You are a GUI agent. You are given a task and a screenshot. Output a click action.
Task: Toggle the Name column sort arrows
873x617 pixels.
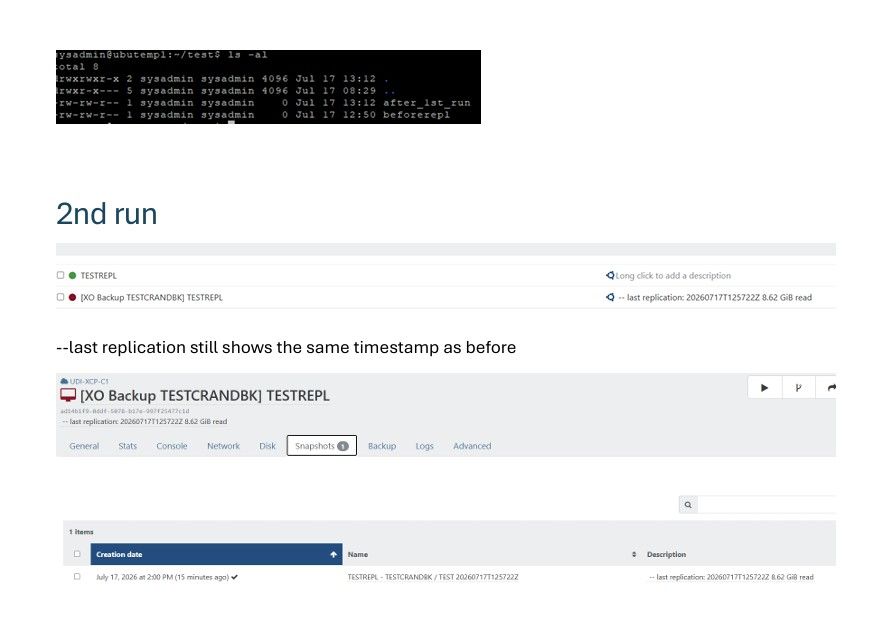tap(634, 555)
